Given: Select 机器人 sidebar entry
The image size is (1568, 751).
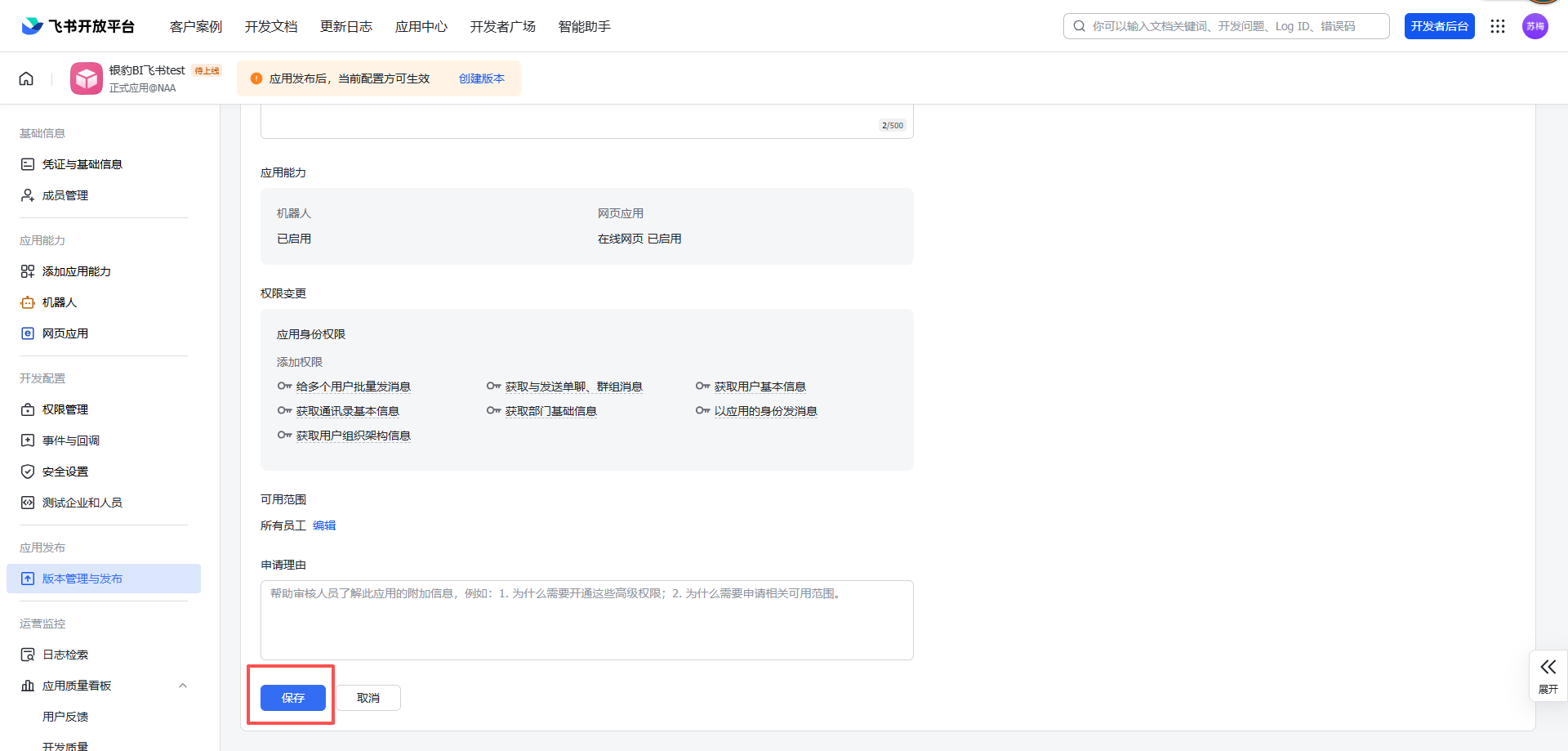Looking at the screenshot, I should click(59, 302).
